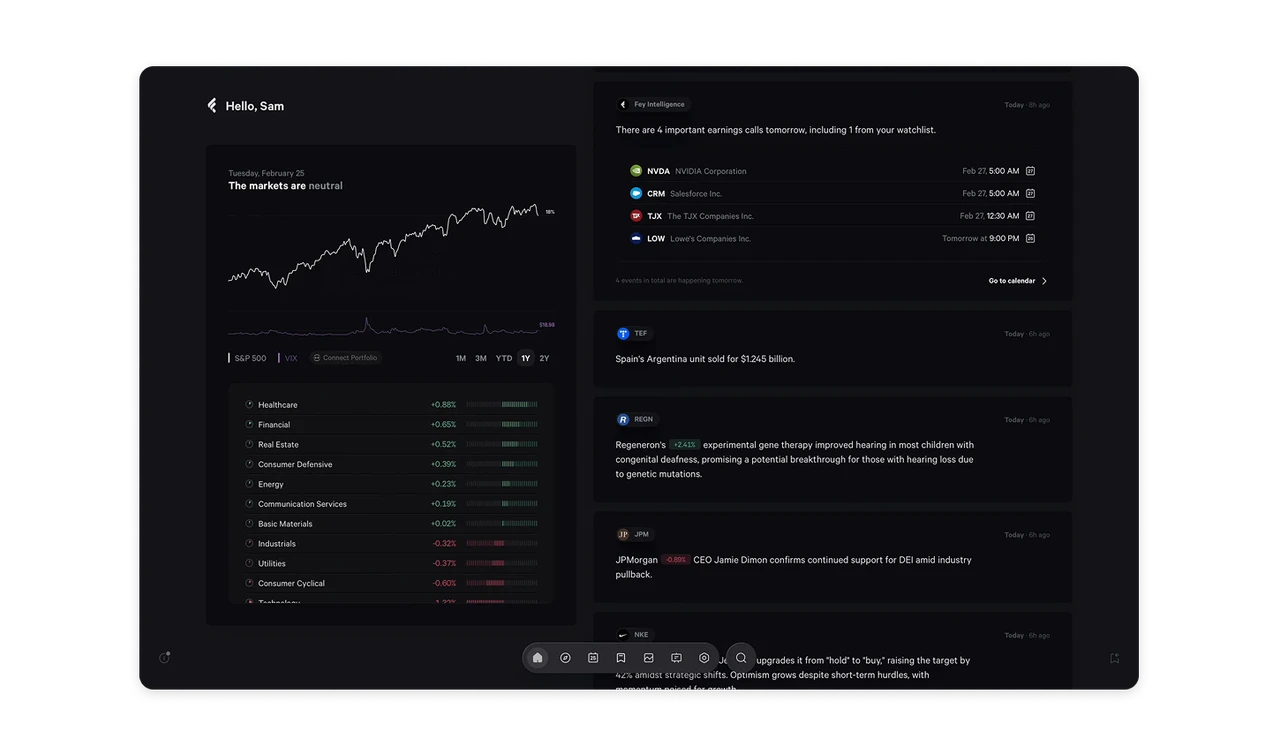Image resolution: width=1280 pixels, height=754 pixels.
Task: Click the TEF ticker logo badge
Action: [x=634, y=334]
